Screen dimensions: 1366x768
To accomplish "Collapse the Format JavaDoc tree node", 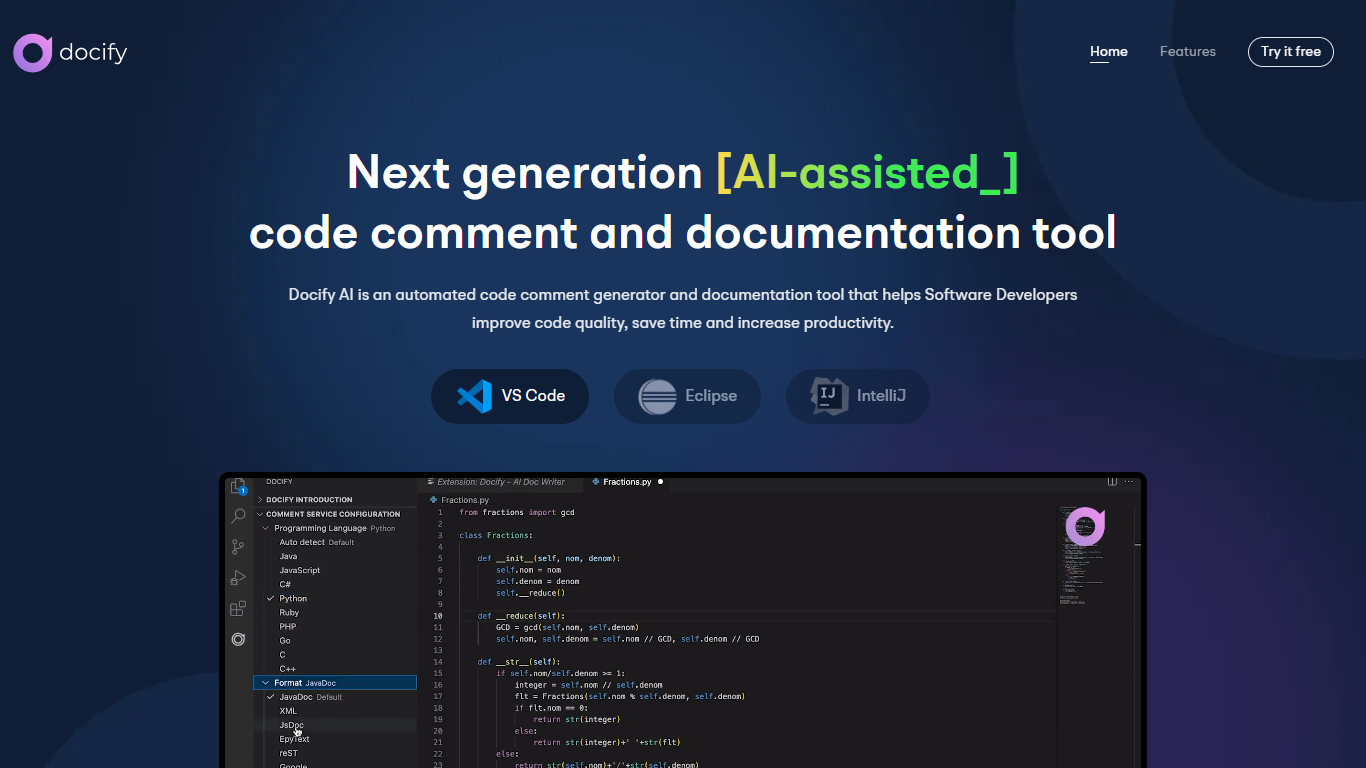I will 335,683.
